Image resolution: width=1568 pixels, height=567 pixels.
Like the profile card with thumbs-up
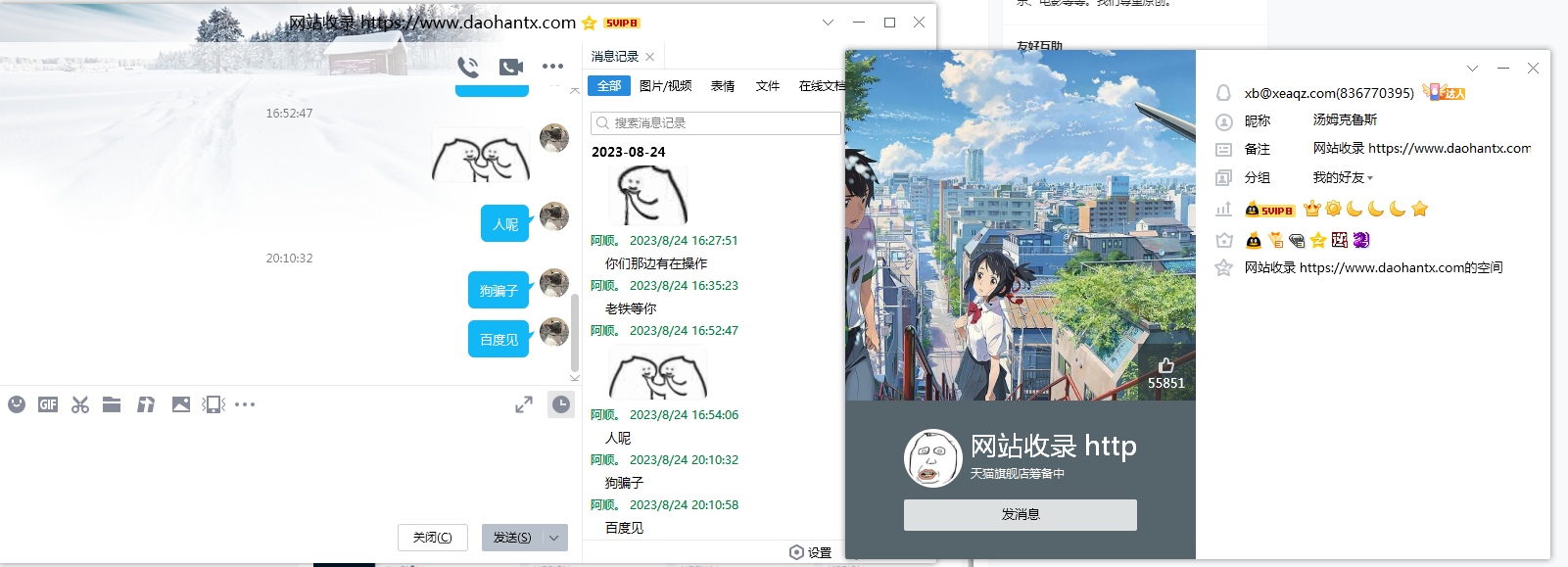pos(1166,365)
